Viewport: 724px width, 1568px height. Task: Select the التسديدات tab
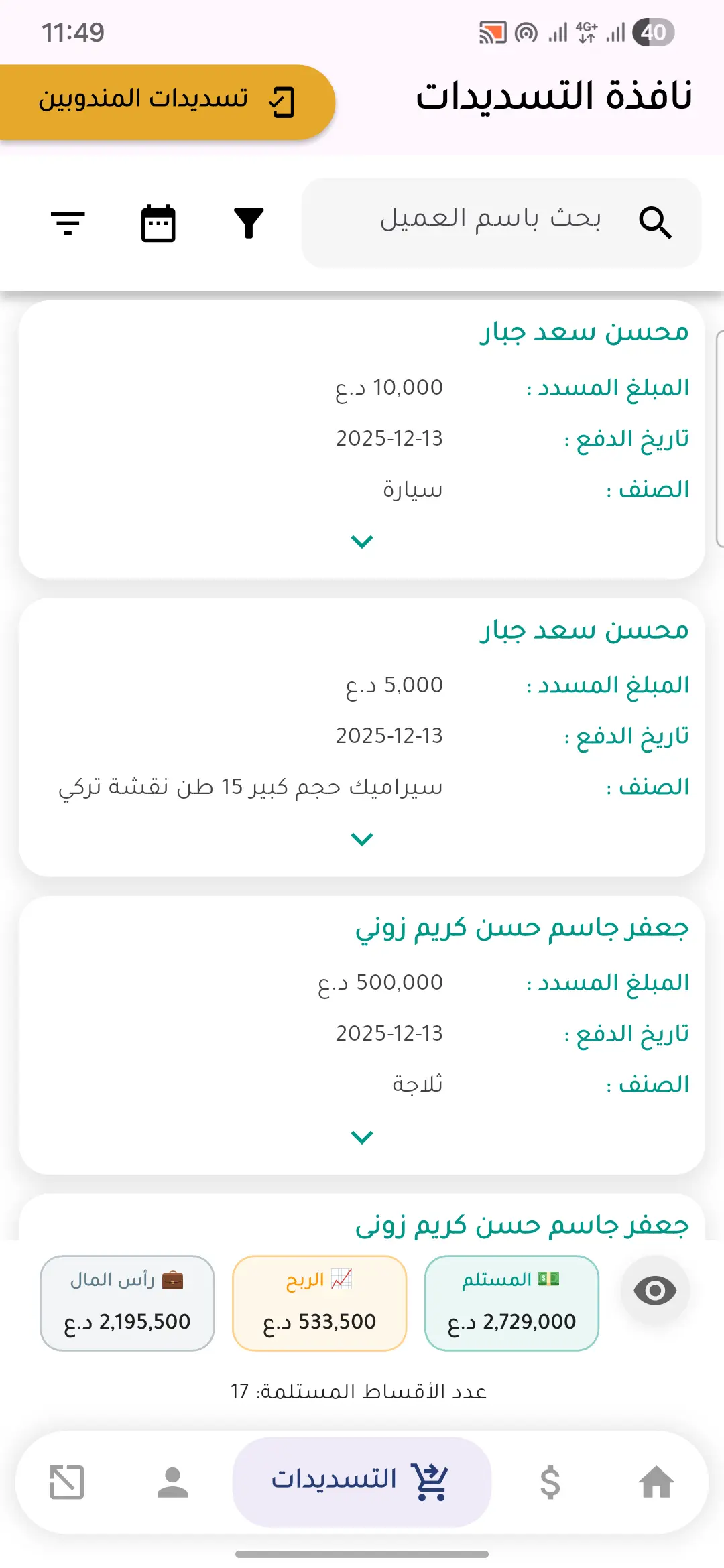(362, 1482)
